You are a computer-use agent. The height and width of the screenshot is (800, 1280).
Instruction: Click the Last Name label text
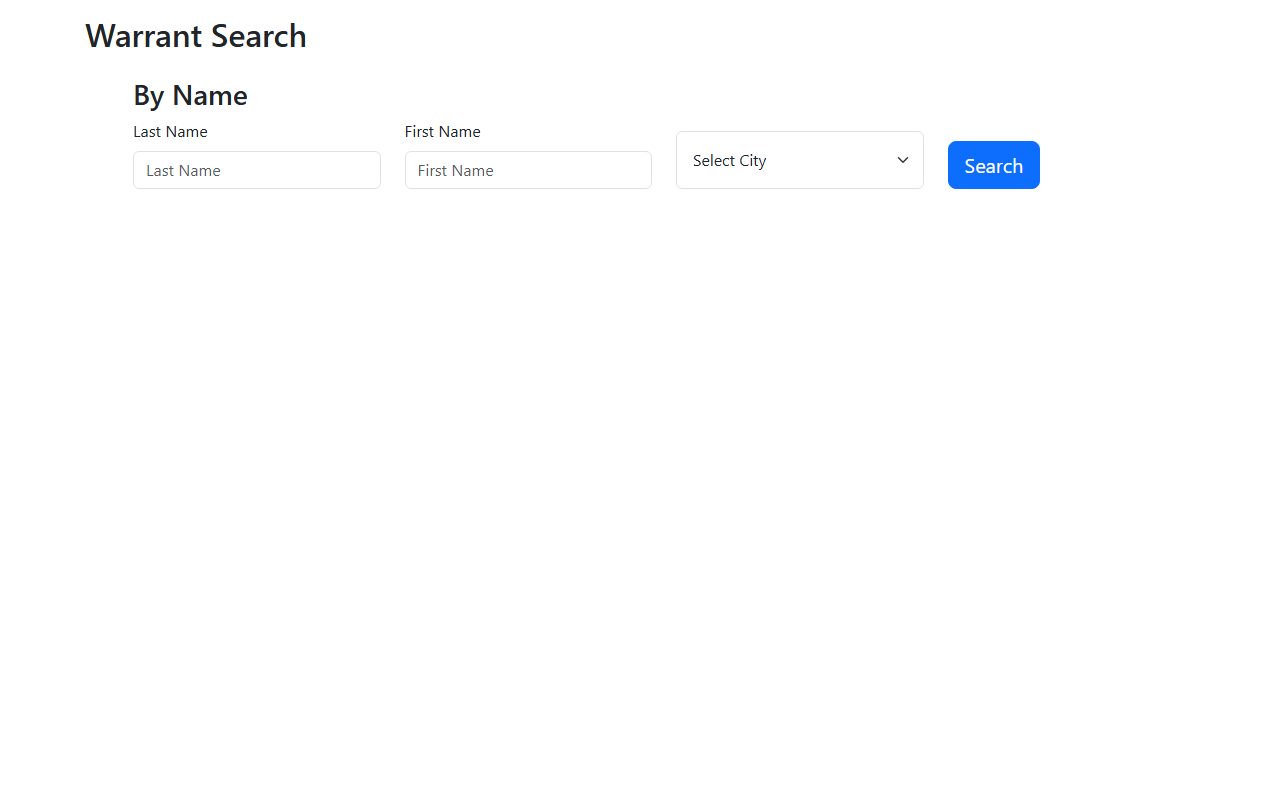click(x=170, y=132)
